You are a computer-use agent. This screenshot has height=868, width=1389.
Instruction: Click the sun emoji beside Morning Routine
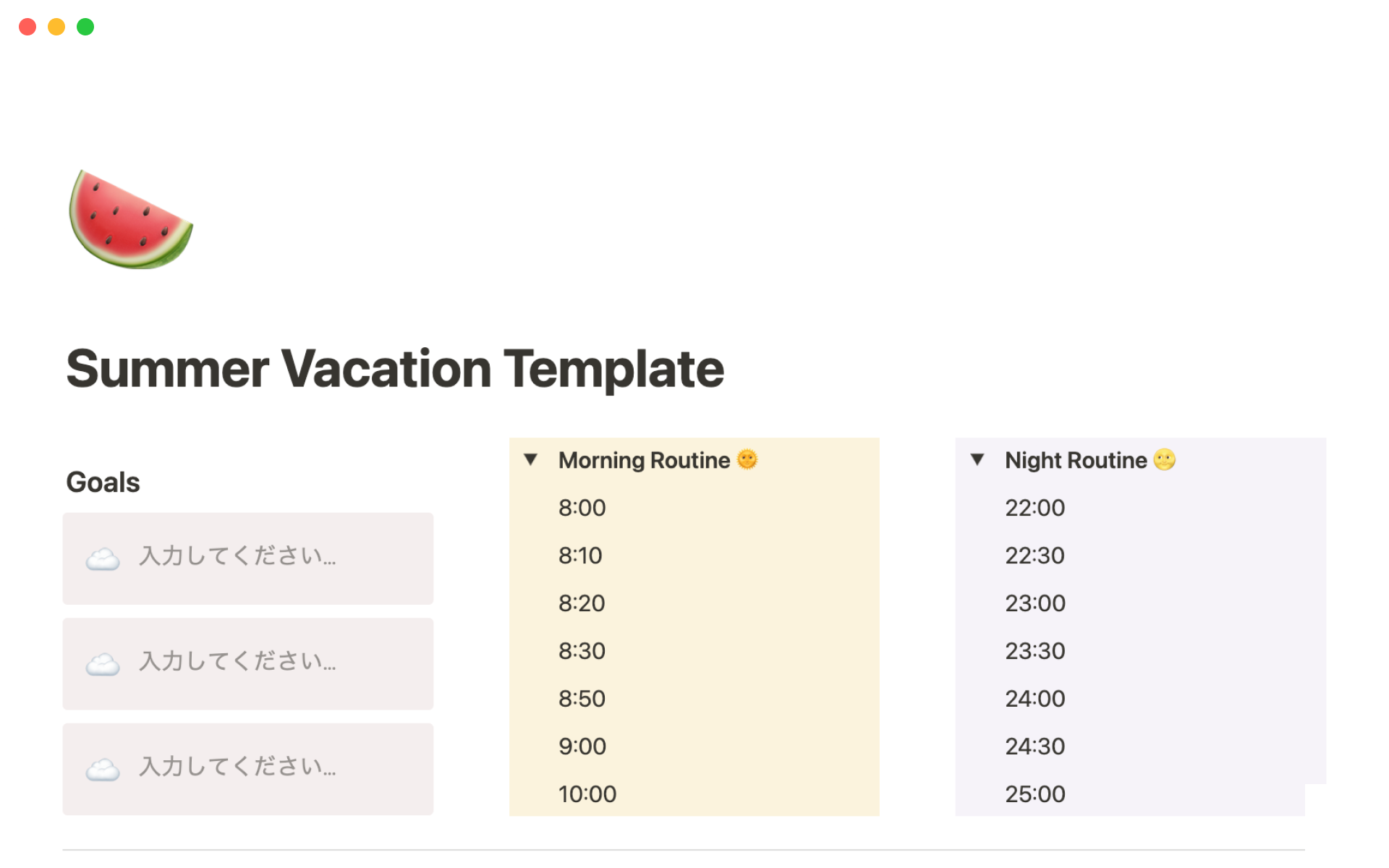click(x=747, y=459)
